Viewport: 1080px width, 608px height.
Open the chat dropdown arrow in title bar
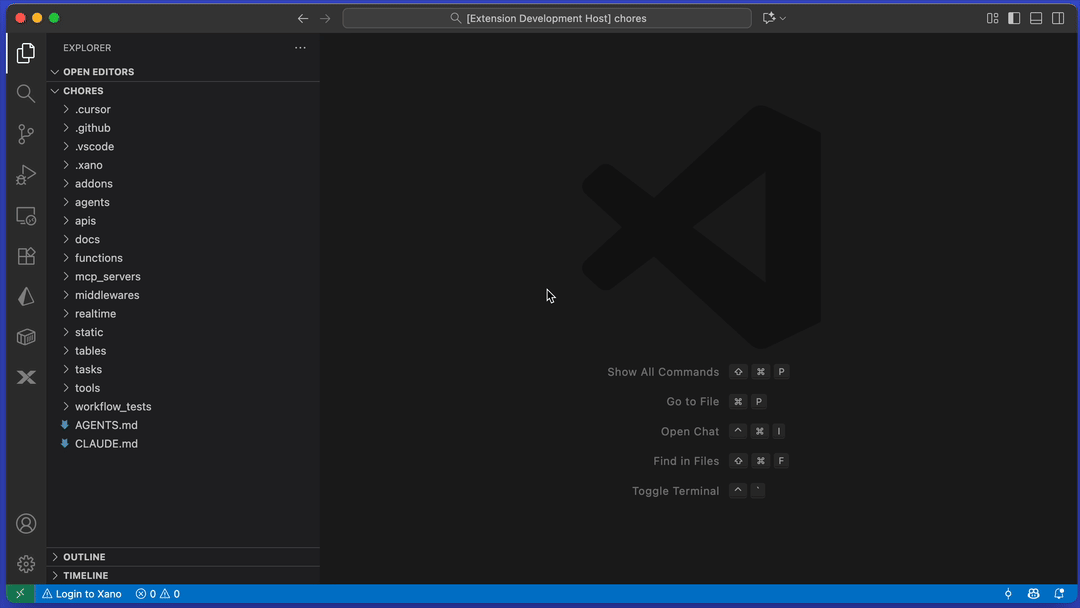[783, 19]
